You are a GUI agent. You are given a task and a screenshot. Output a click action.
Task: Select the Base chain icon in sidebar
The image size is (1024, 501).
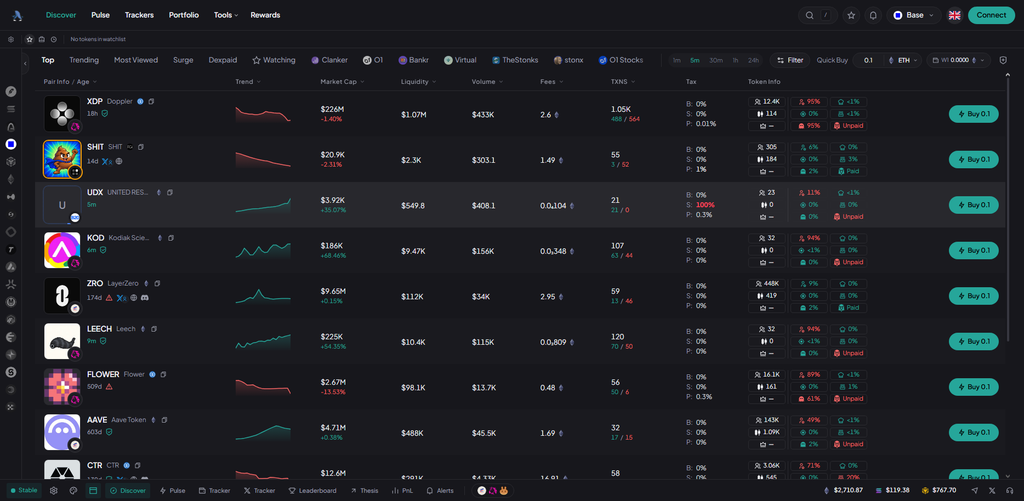(x=11, y=144)
